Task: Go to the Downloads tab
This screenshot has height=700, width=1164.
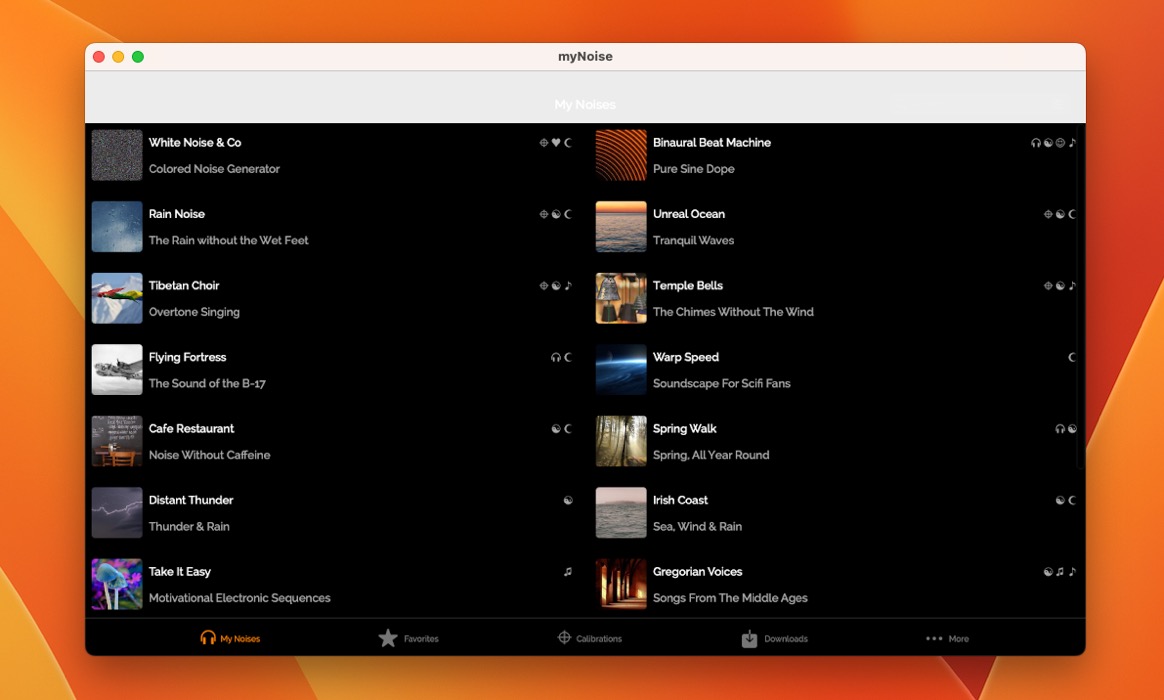Action: (x=774, y=638)
